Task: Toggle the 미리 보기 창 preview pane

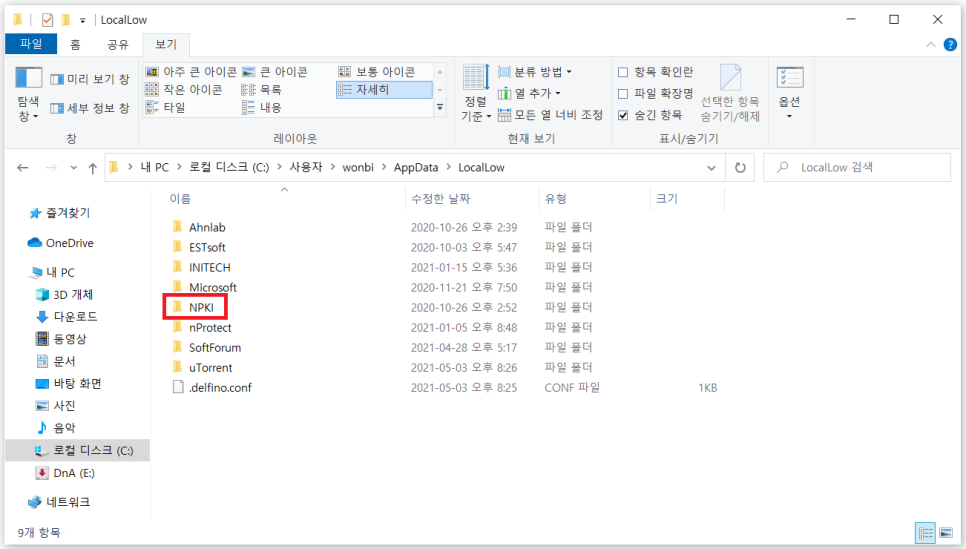Action: pos(90,79)
